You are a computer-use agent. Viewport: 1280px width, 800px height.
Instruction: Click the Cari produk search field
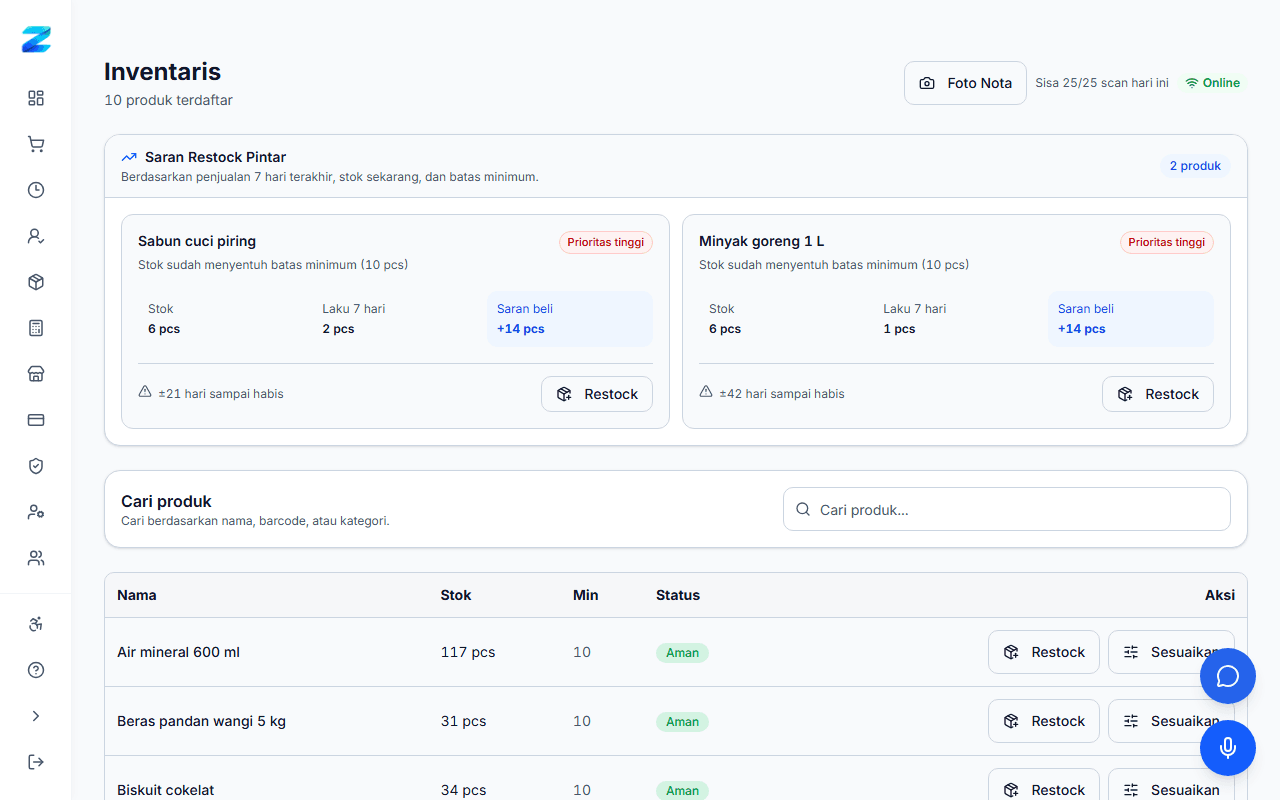(1007, 509)
